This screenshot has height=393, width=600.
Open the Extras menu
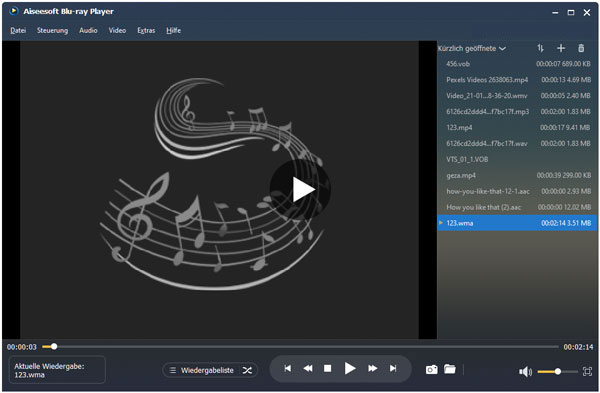(146, 30)
